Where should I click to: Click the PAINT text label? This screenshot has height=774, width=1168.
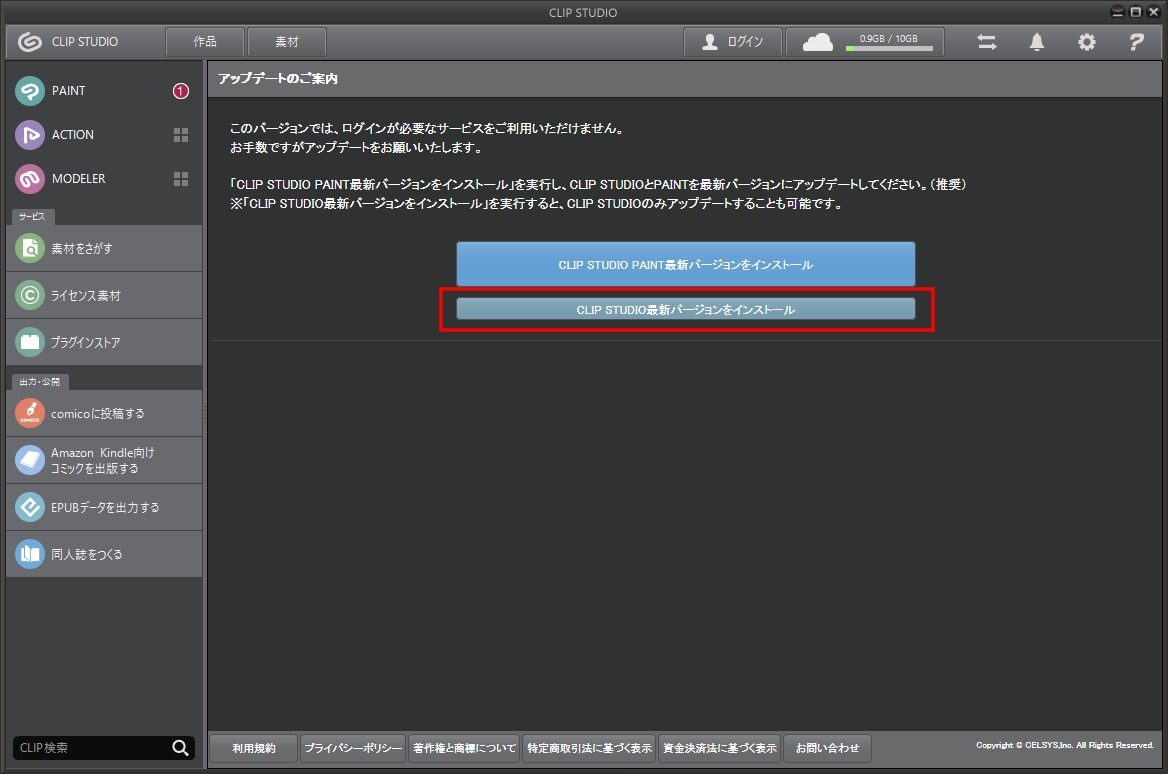69,91
